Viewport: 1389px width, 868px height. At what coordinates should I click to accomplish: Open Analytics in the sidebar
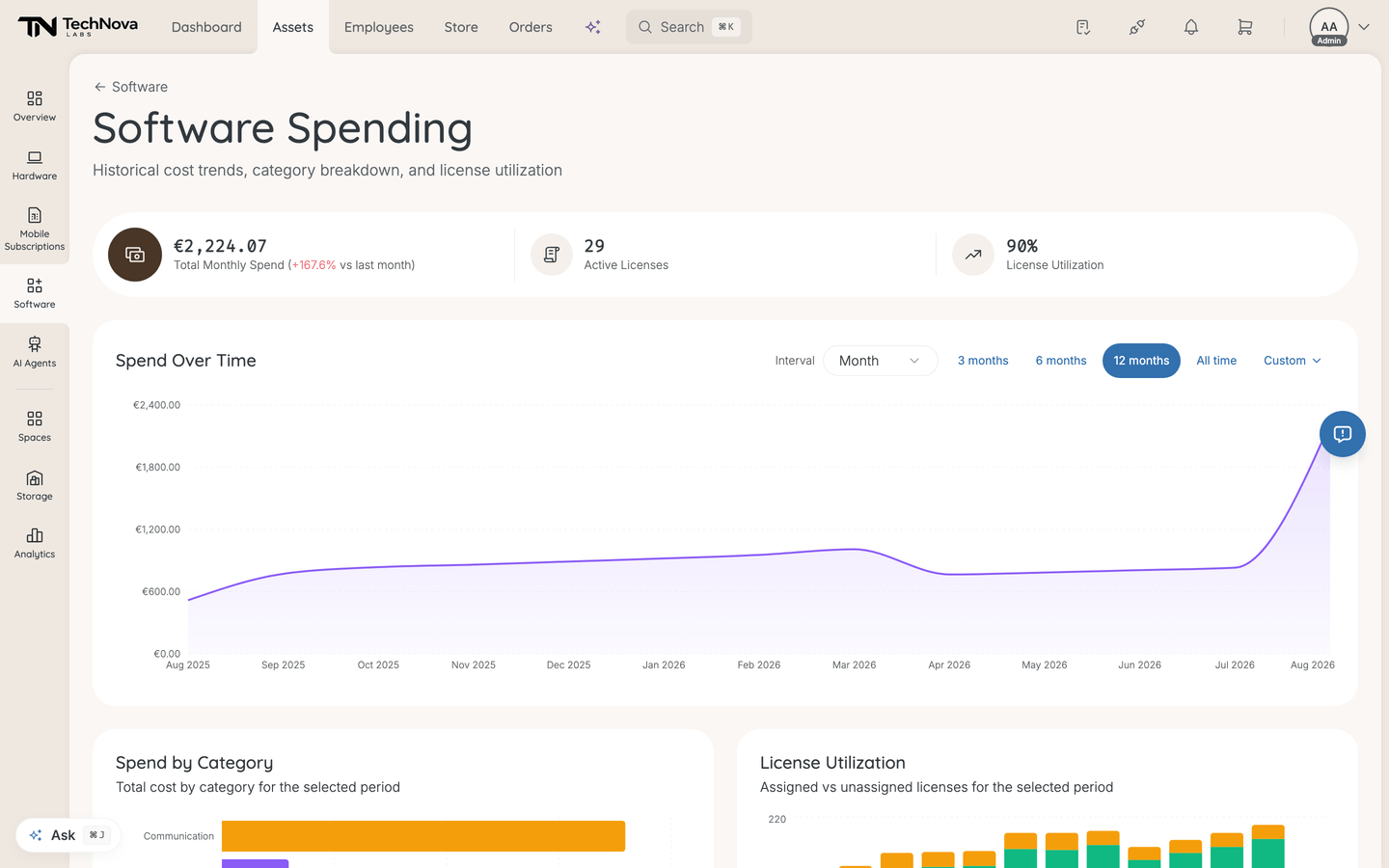coord(35,543)
